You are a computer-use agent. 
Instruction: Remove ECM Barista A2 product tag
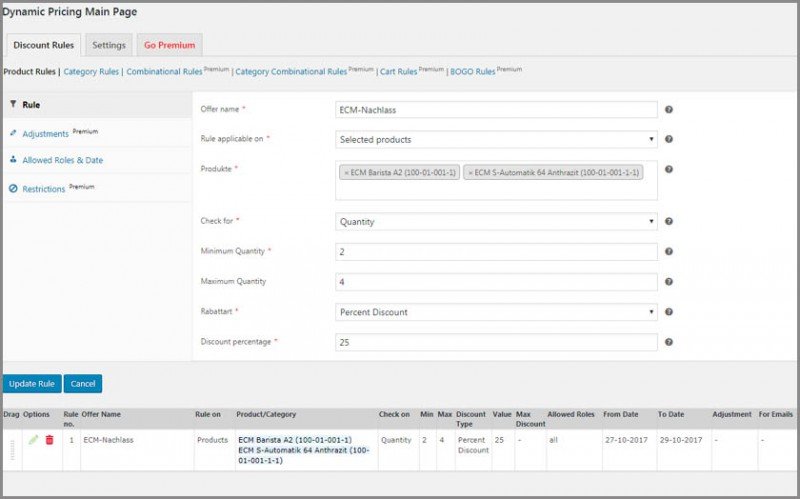click(x=347, y=173)
